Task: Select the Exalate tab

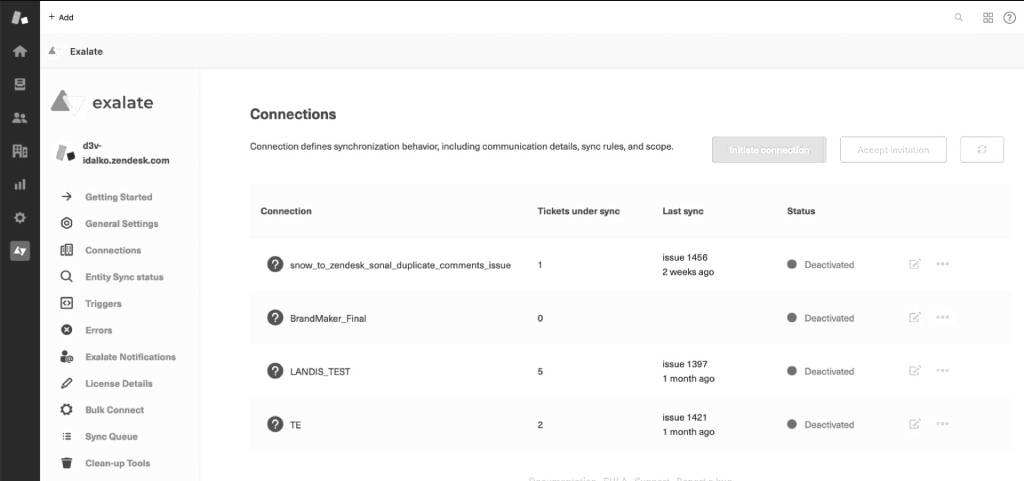Action: [x=76, y=51]
